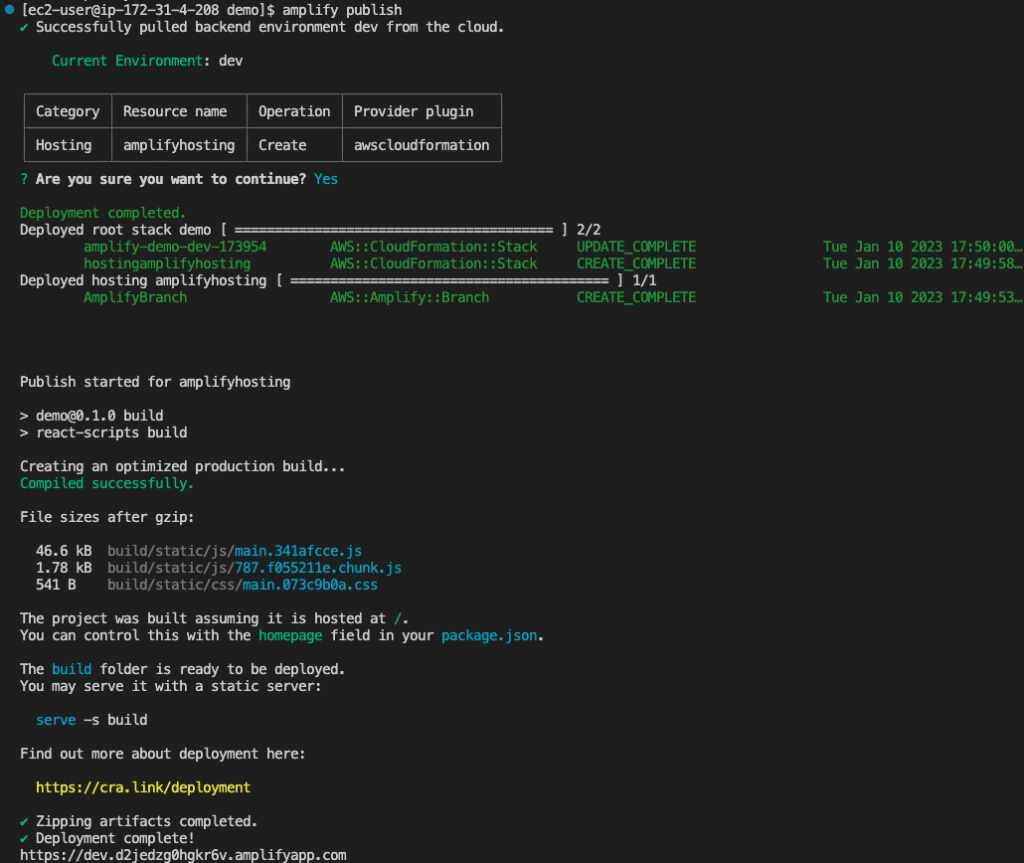Click 'AmplifyBranch' resource name

[135, 297]
